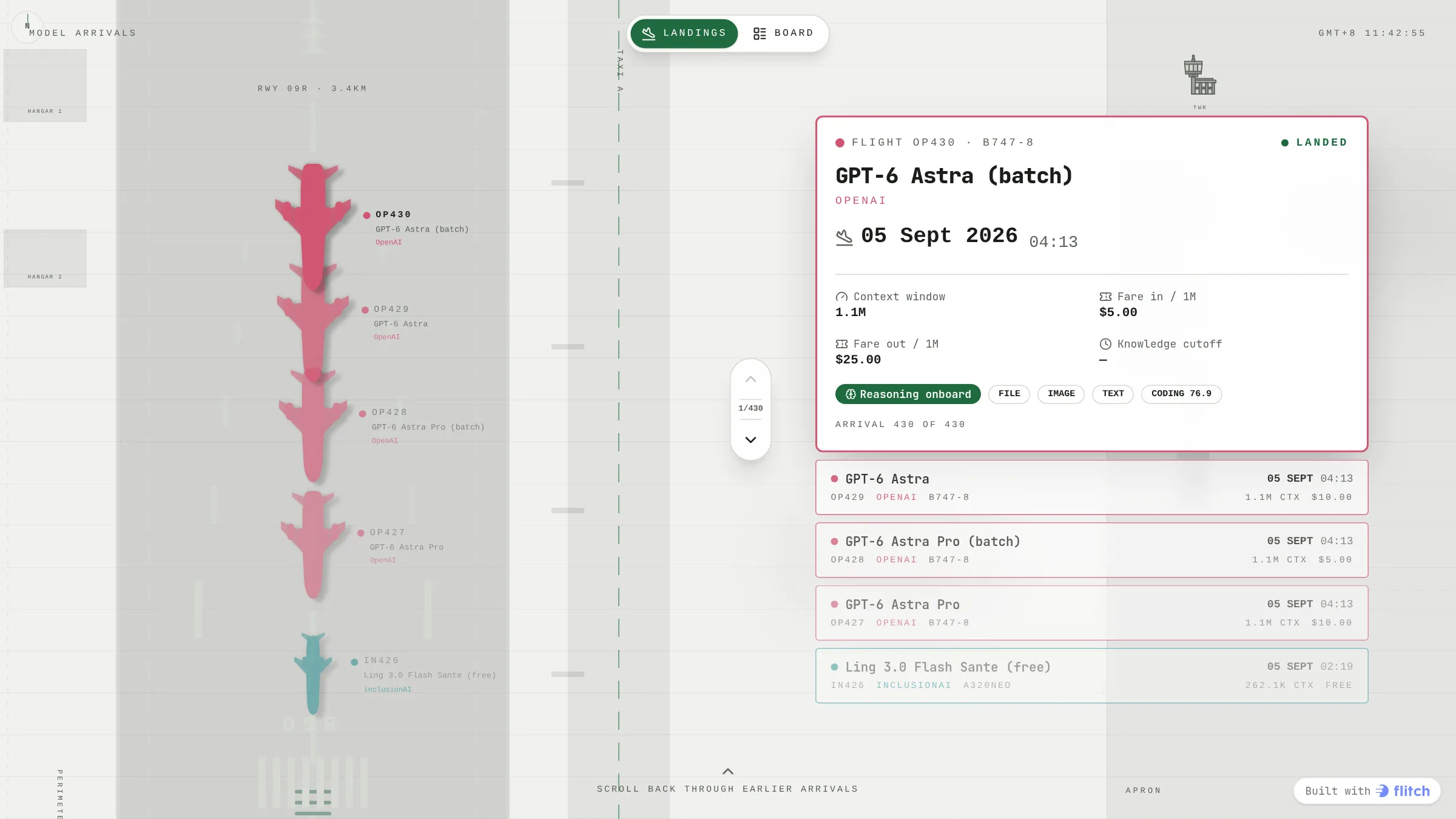
Task: Open the GPT-6 Astra OP429 arrival card
Action: 1091,487
